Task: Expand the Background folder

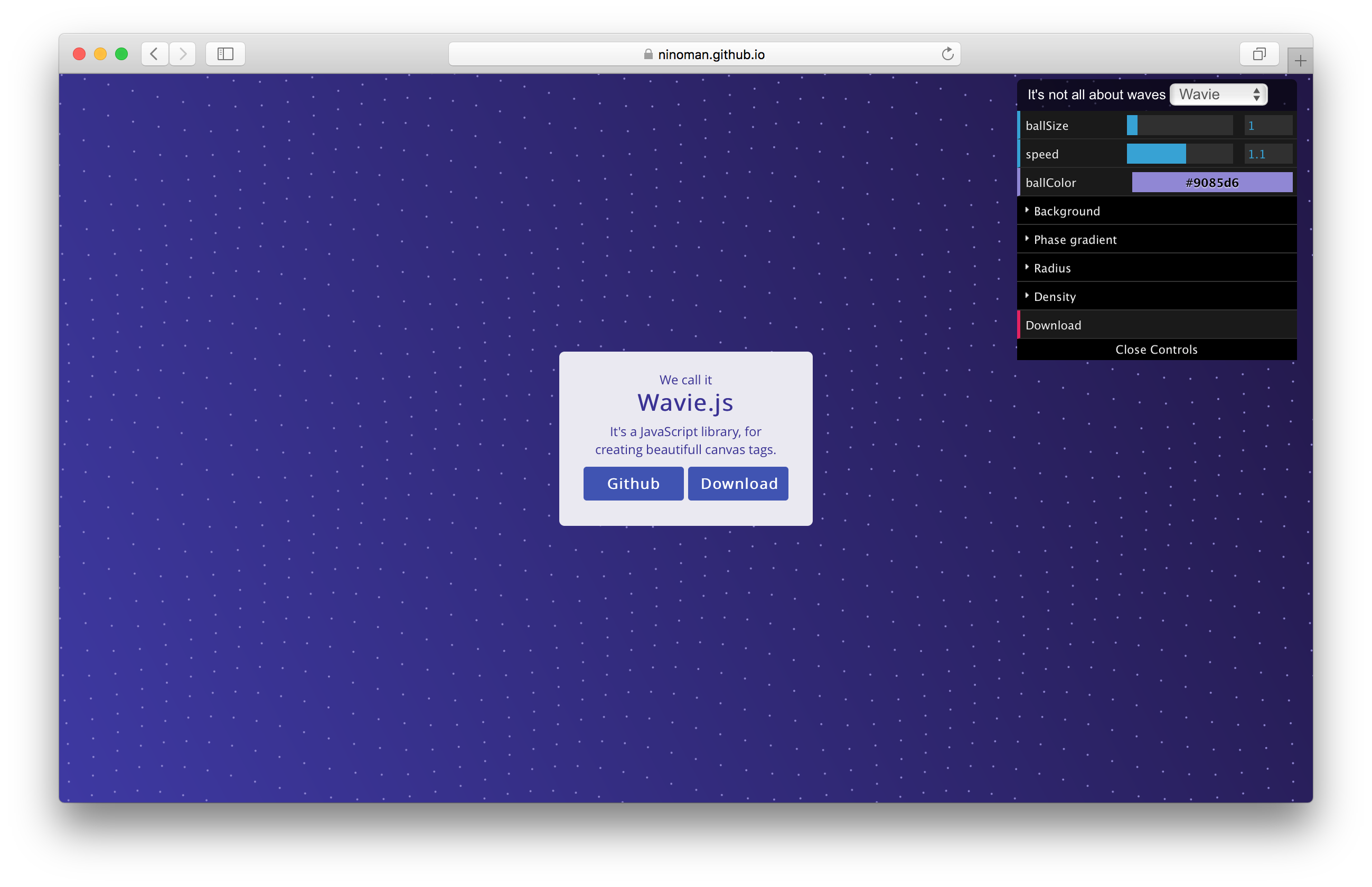Action: point(1066,211)
